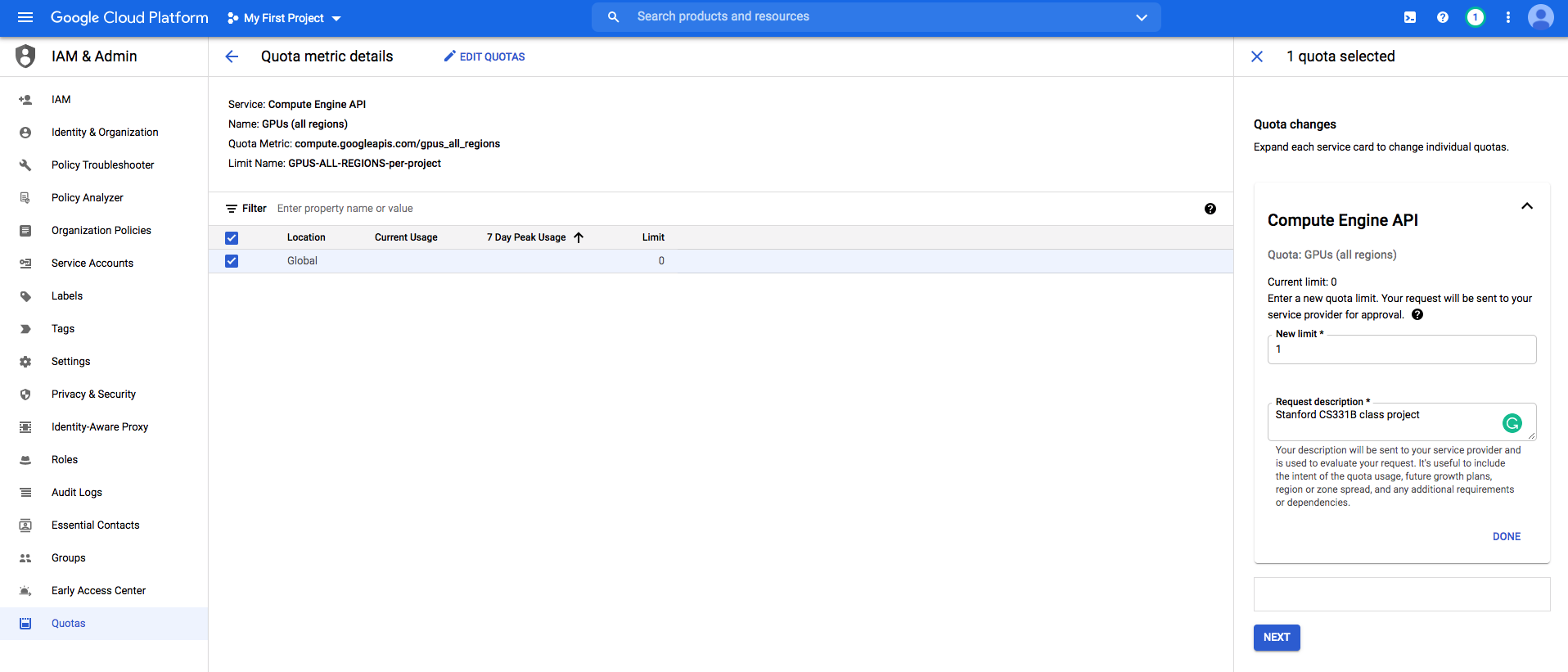
Task: Click the Service Accounts icon
Action: click(x=25, y=264)
